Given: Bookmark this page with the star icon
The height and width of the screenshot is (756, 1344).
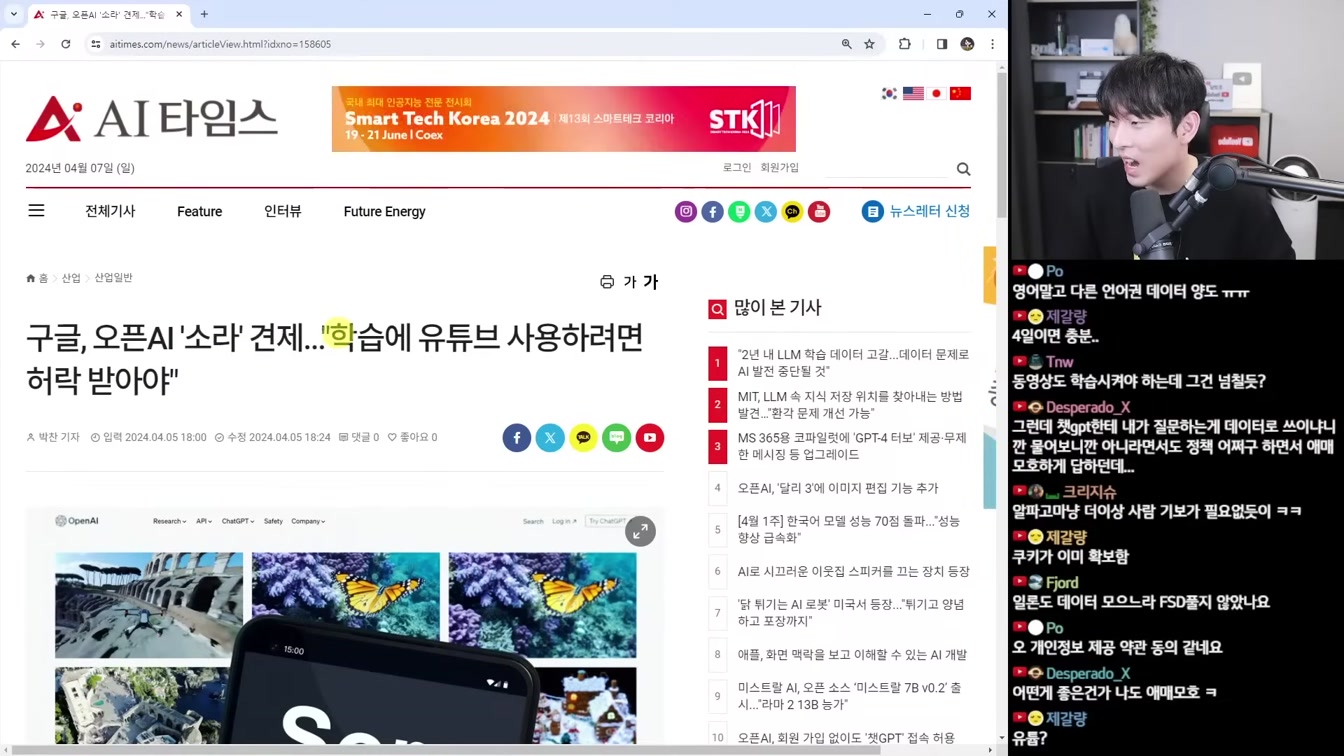Looking at the screenshot, I should pos(870,44).
